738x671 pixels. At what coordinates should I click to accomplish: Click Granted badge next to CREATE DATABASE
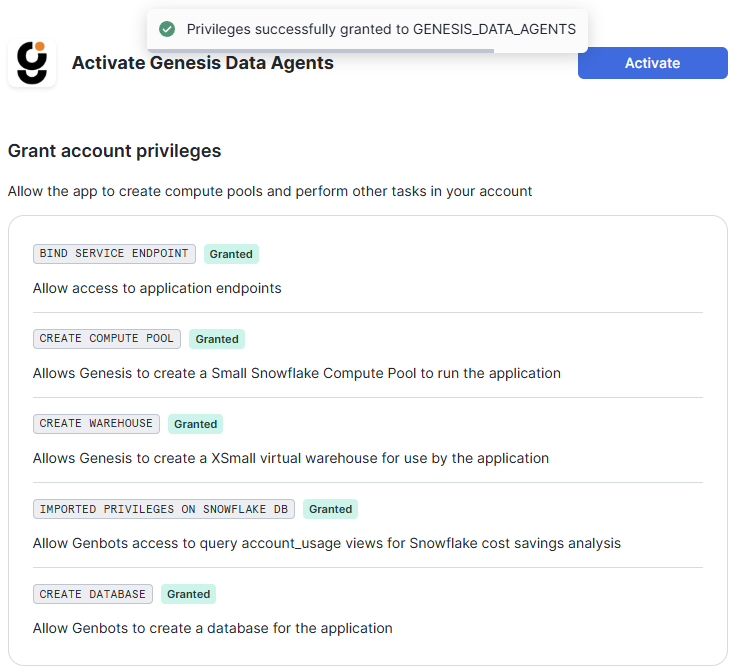click(x=188, y=594)
